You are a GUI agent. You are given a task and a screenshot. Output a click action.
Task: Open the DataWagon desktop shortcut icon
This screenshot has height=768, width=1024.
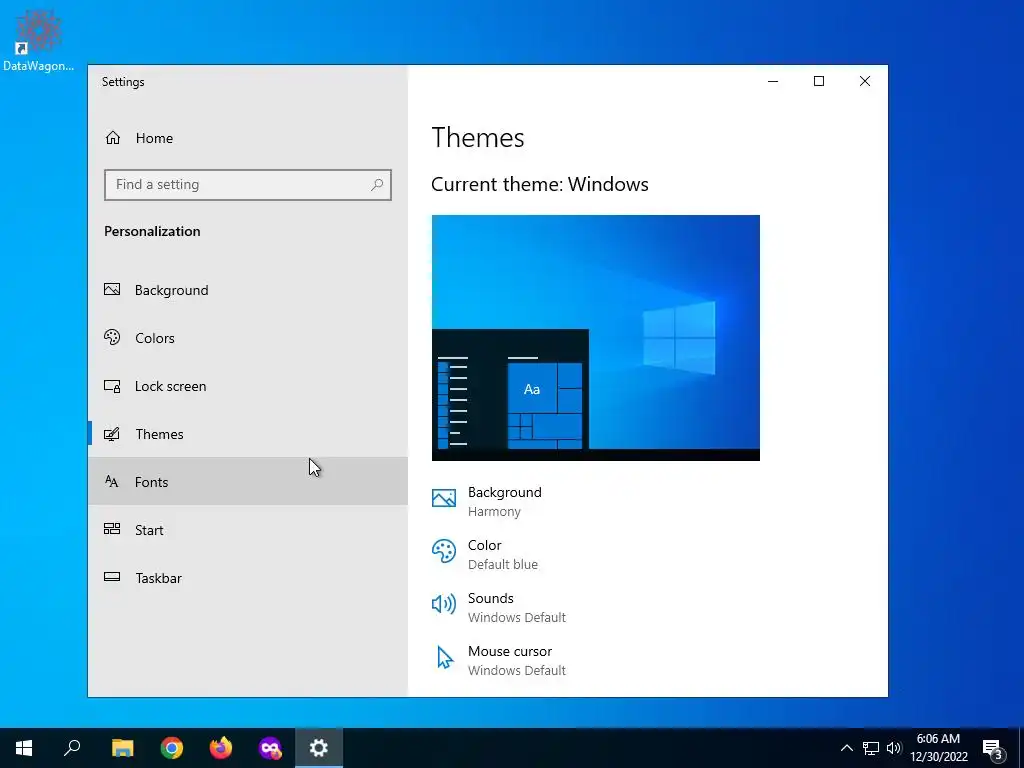39,40
